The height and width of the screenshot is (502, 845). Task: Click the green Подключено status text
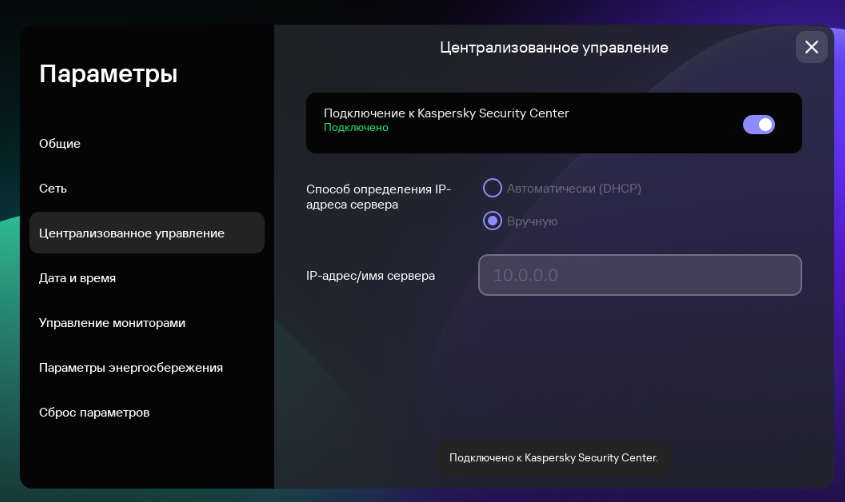coord(356,128)
